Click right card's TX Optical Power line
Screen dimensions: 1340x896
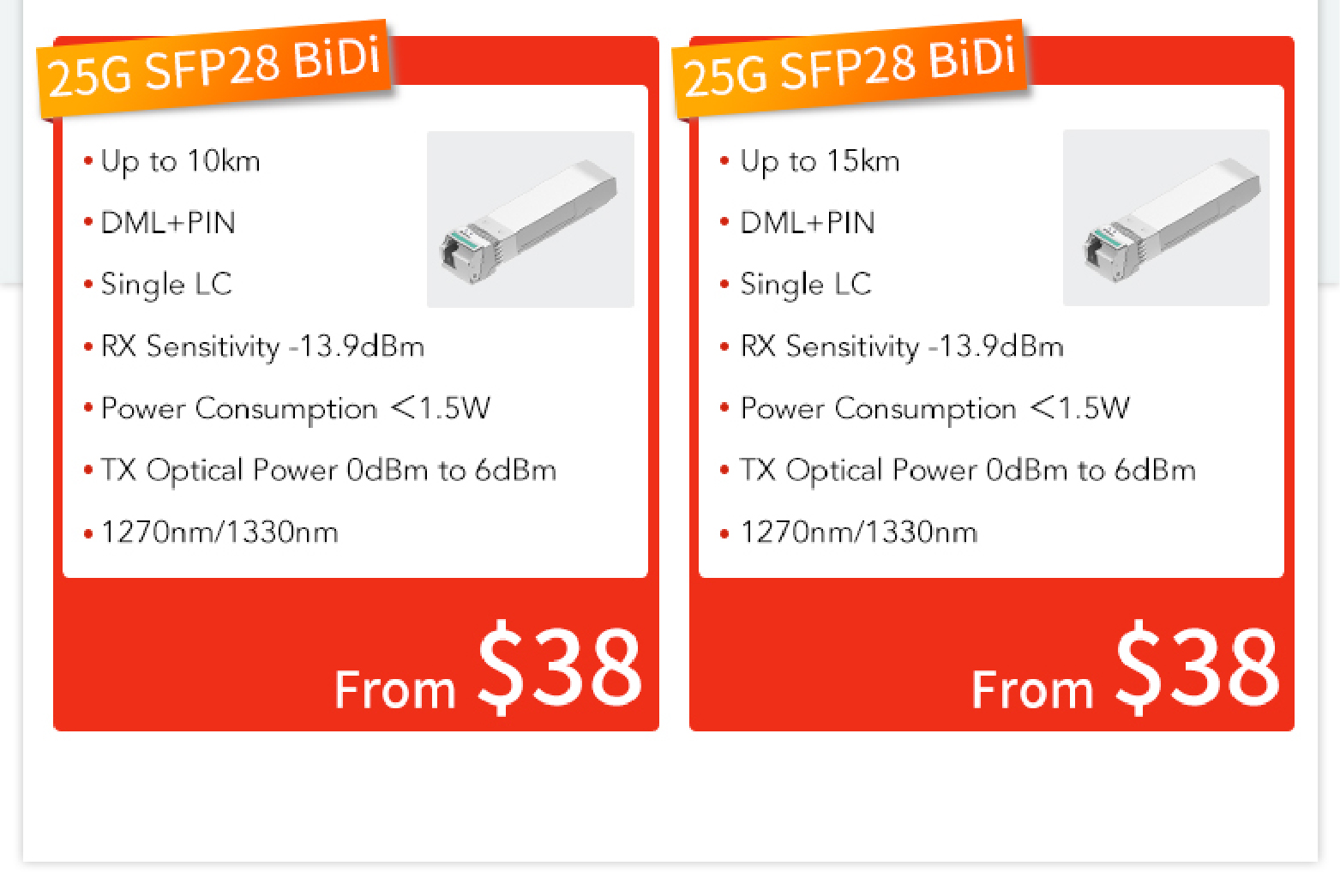click(x=968, y=471)
